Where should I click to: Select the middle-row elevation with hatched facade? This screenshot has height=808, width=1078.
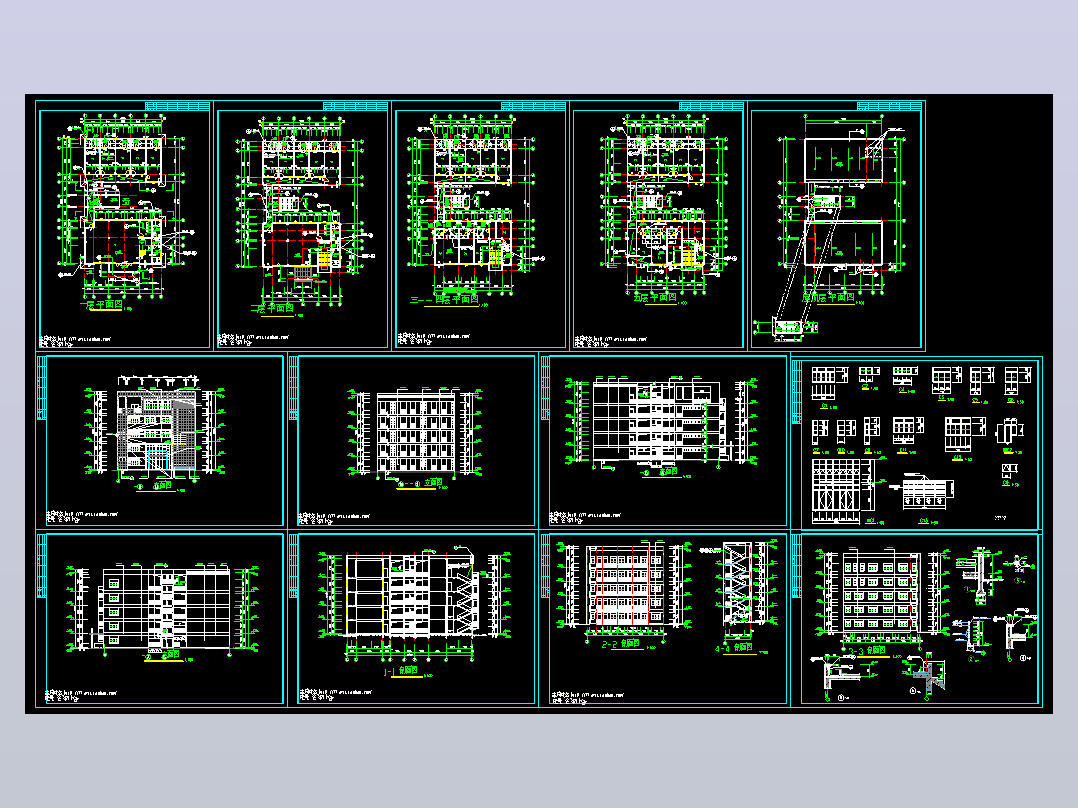(155, 426)
